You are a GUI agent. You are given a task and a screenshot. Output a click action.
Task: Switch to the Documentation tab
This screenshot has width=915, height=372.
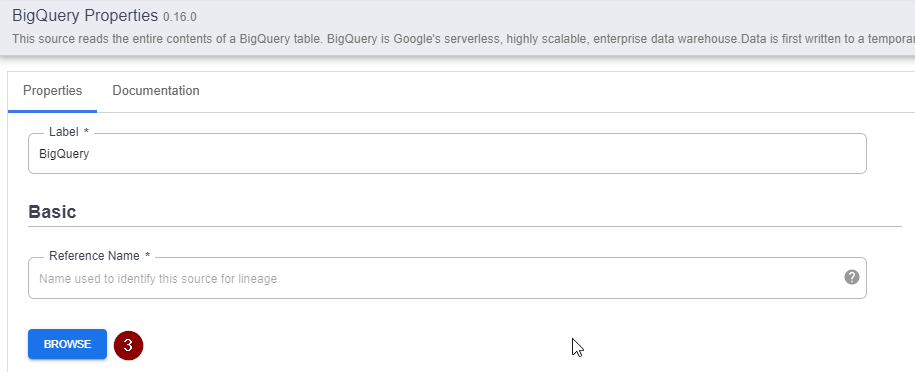[x=156, y=91]
